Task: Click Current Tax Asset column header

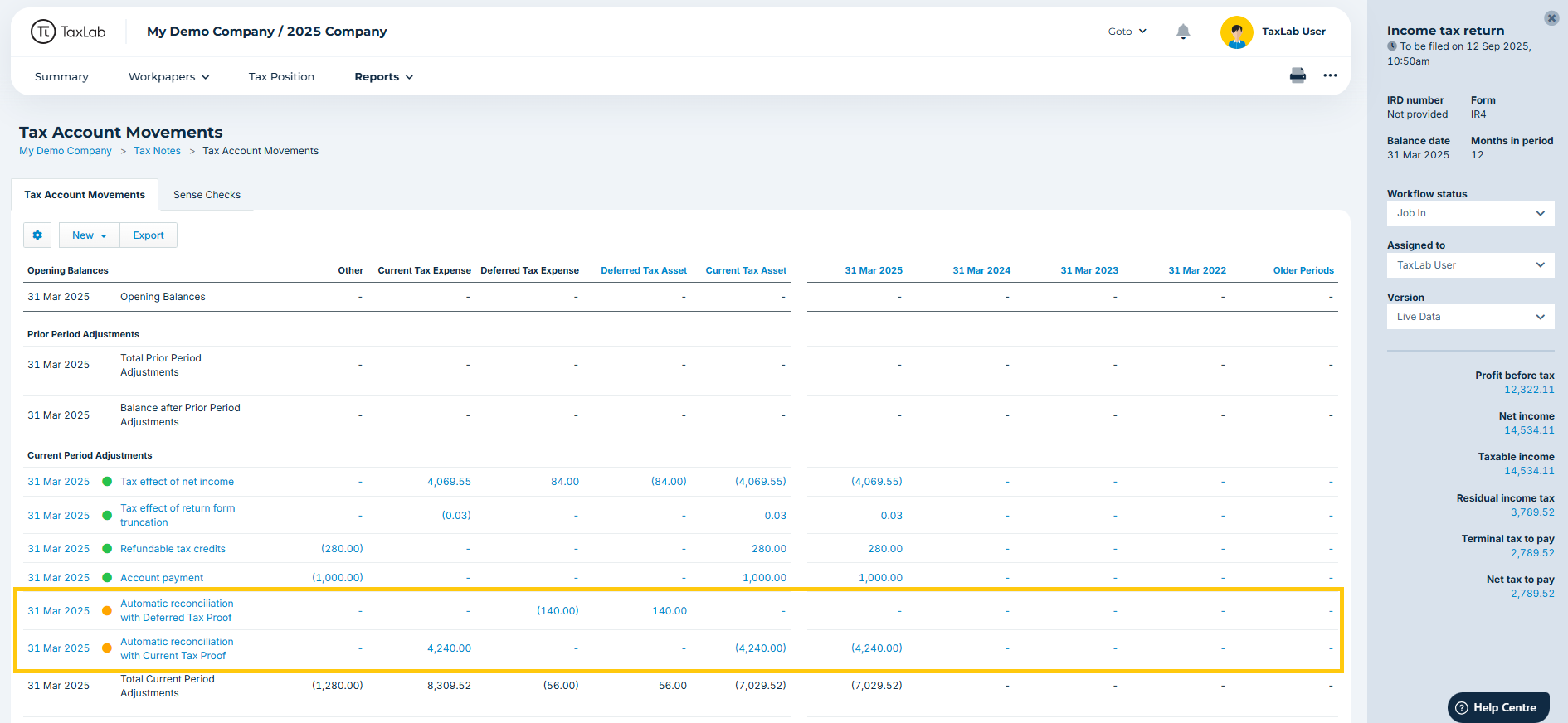Action: tap(746, 270)
